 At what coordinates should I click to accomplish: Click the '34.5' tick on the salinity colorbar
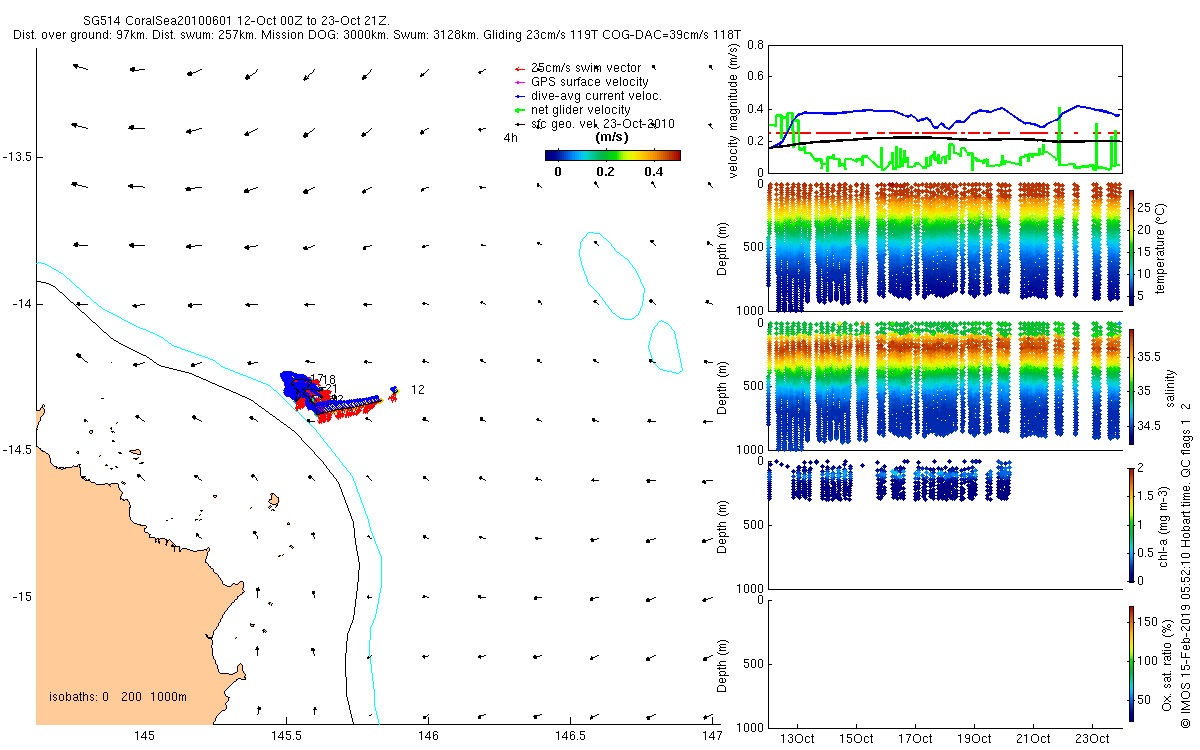click(x=1149, y=426)
